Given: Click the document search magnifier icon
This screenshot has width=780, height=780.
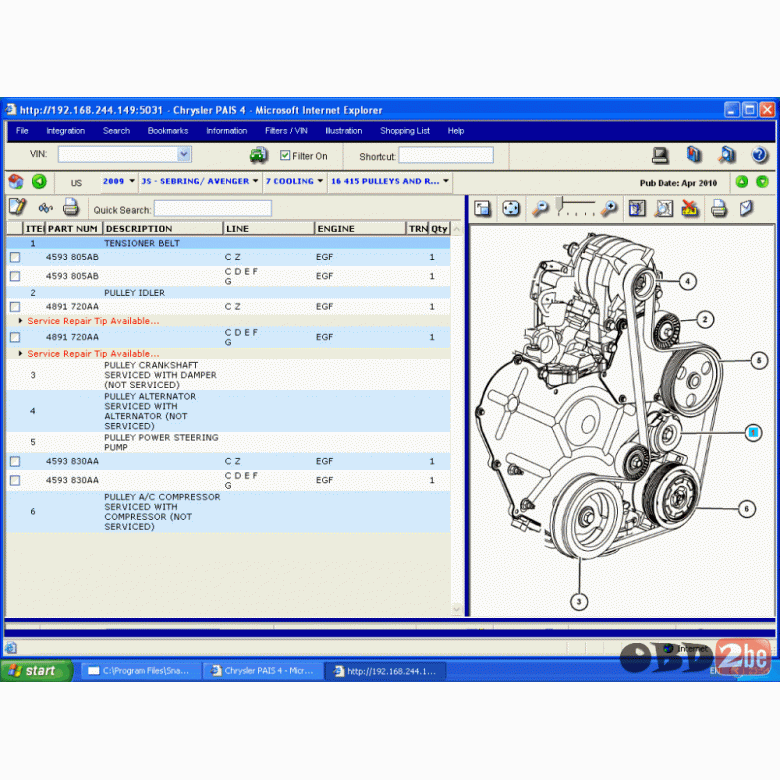Looking at the screenshot, I should coord(727,155).
